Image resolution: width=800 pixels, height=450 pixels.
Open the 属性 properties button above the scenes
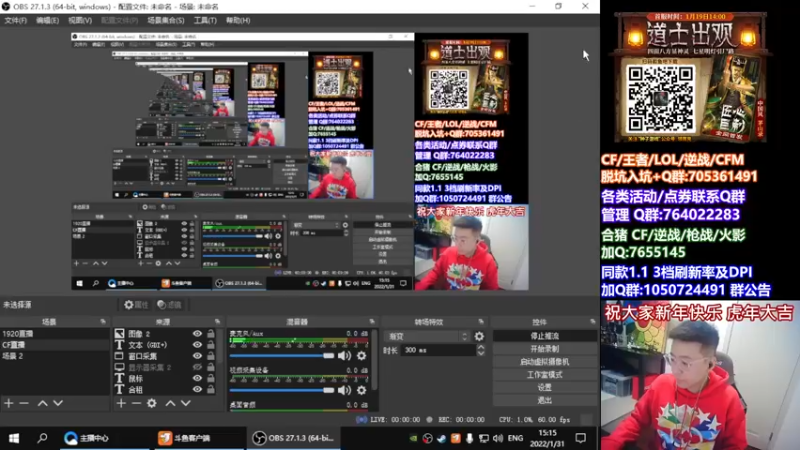coord(136,305)
